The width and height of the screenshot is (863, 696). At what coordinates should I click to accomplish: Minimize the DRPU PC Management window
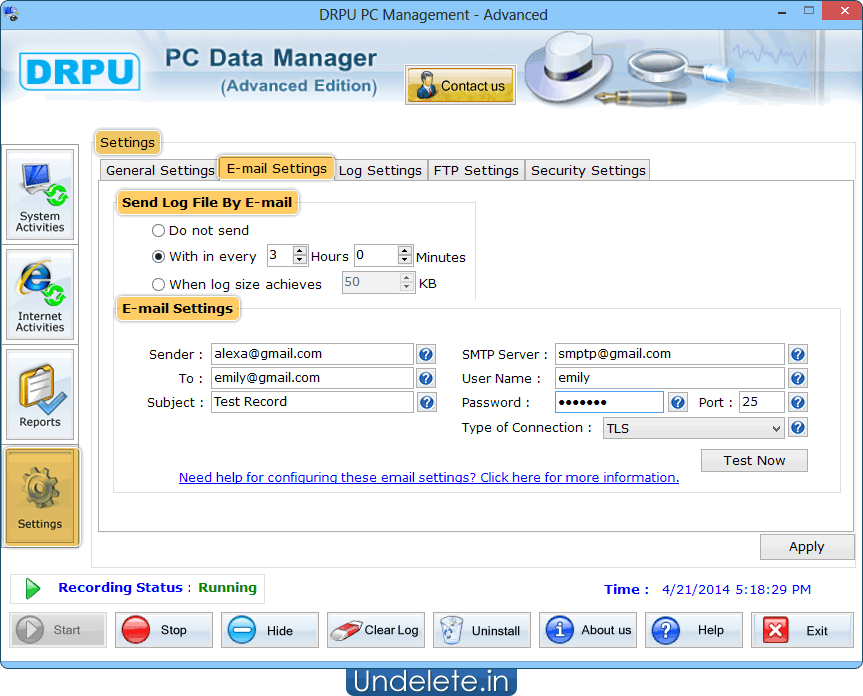(x=782, y=11)
